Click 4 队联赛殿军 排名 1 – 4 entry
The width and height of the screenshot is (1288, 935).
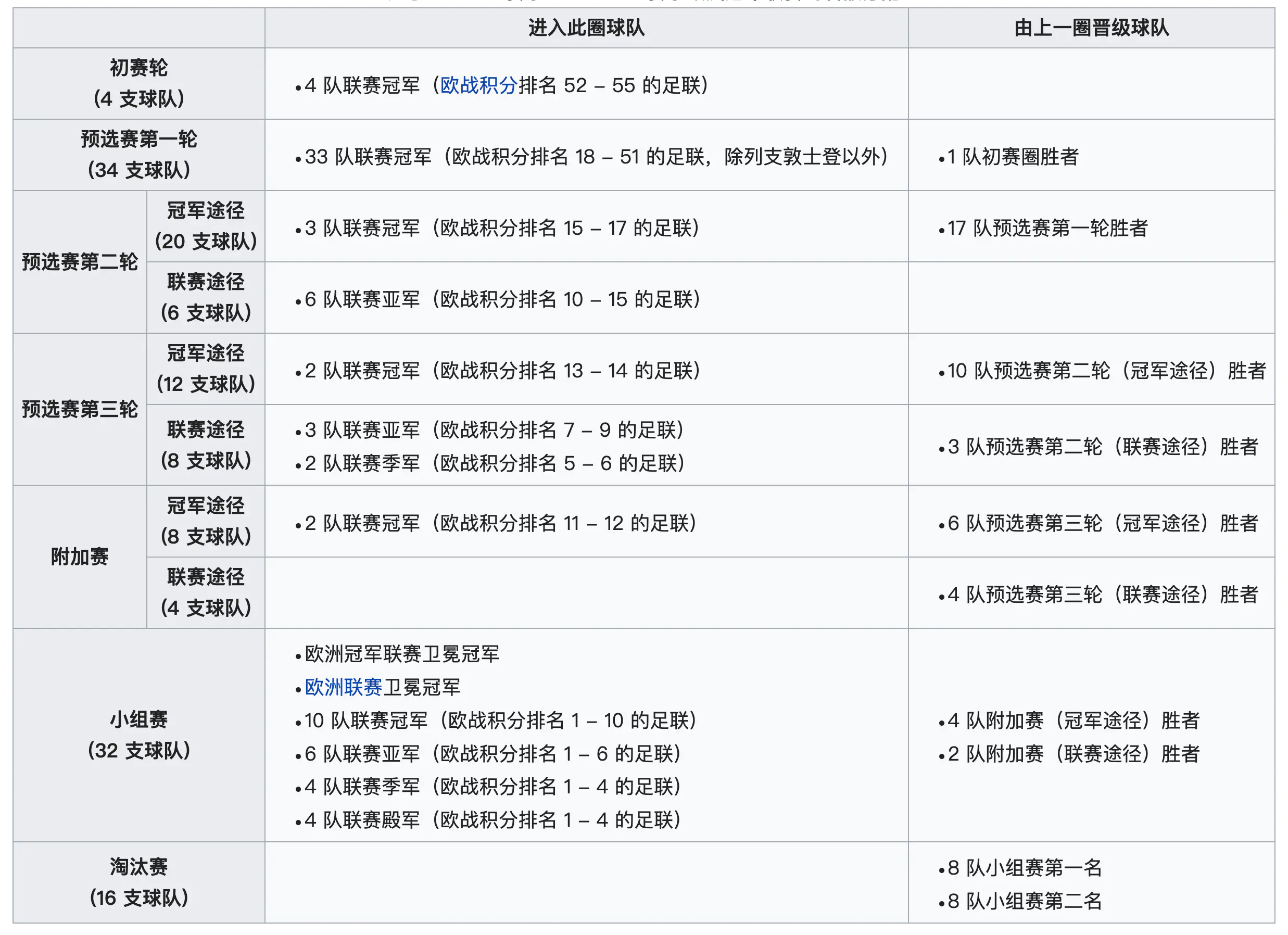493,820
